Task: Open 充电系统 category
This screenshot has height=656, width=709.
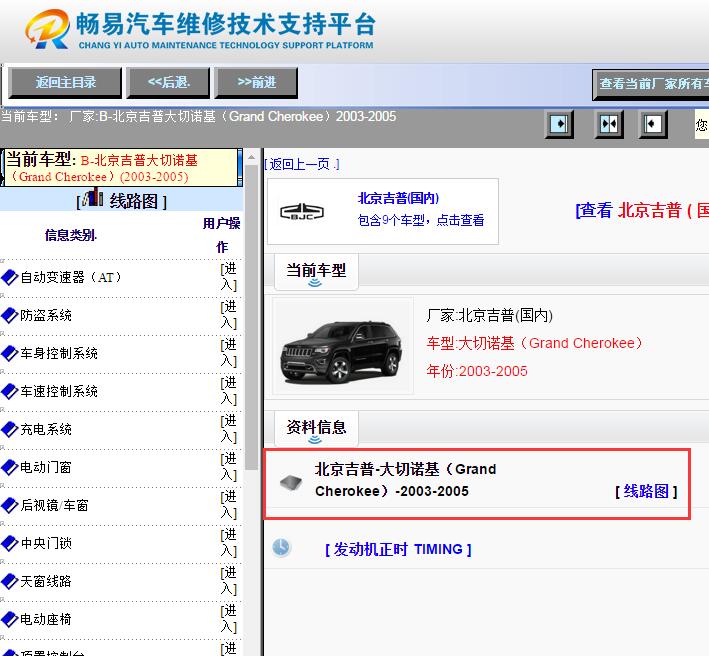Action: point(46,429)
